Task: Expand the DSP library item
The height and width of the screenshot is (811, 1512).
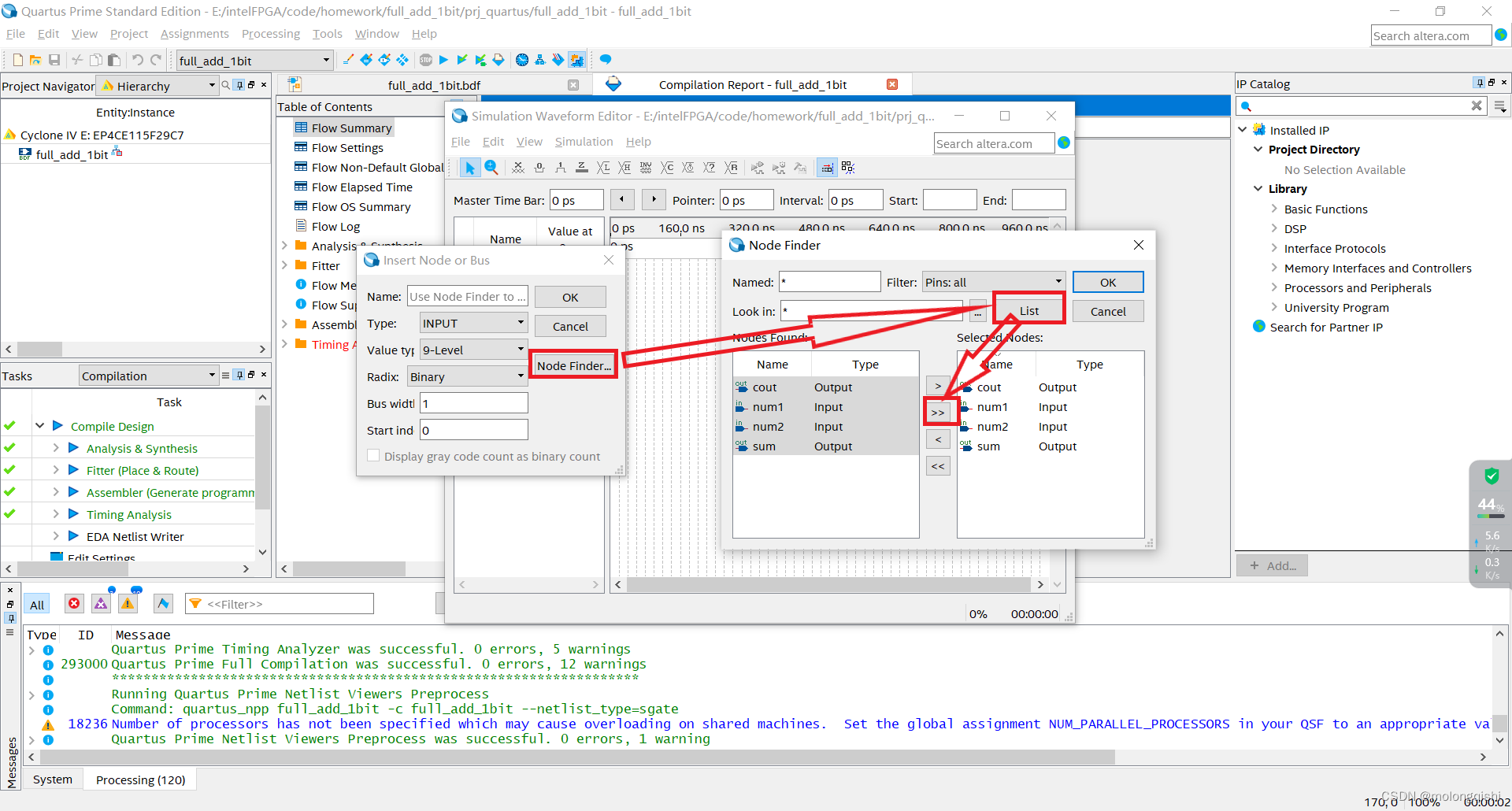Action: pyautogui.click(x=1274, y=228)
